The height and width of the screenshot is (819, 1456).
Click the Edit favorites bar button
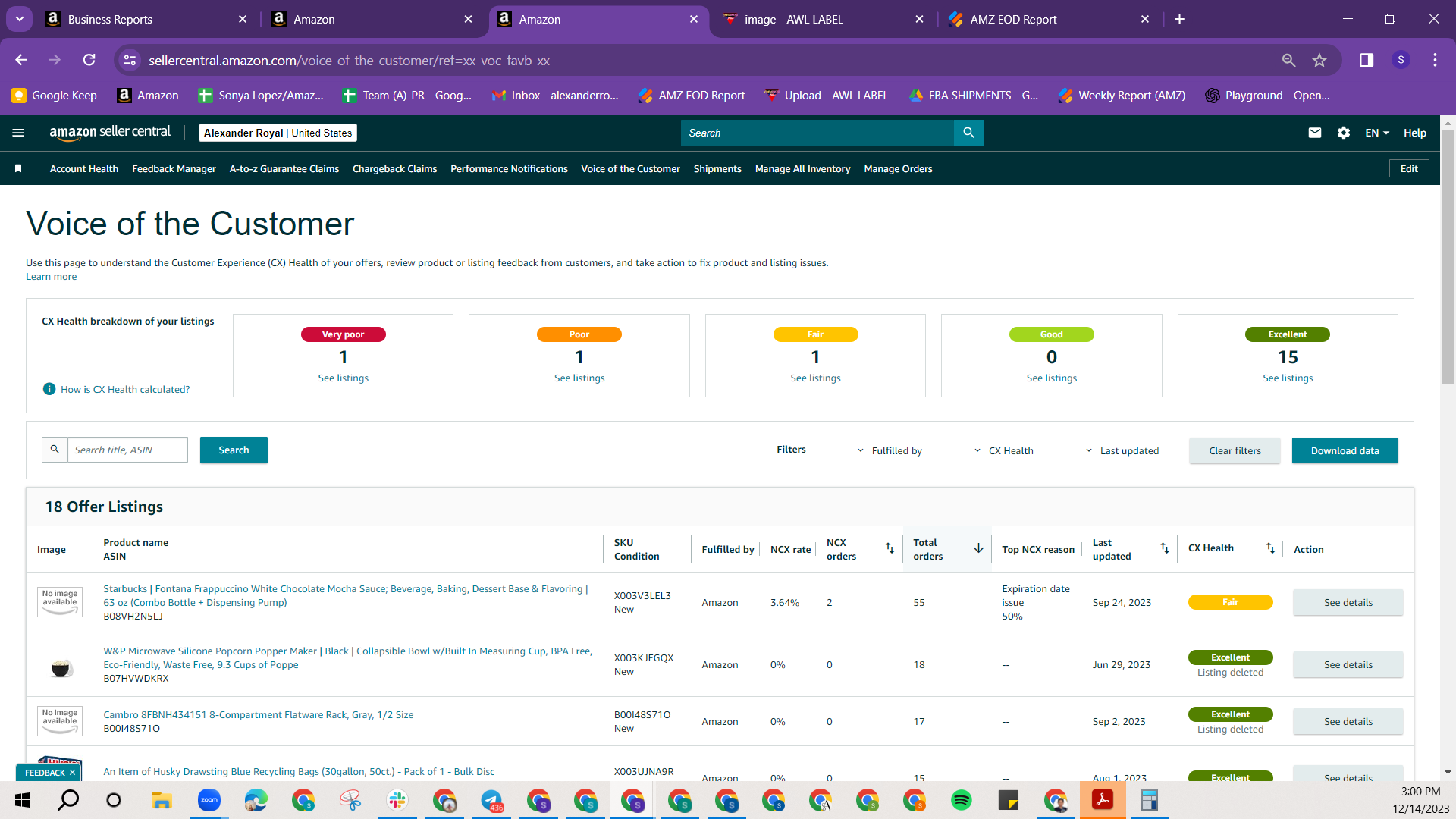point(1409,168)
